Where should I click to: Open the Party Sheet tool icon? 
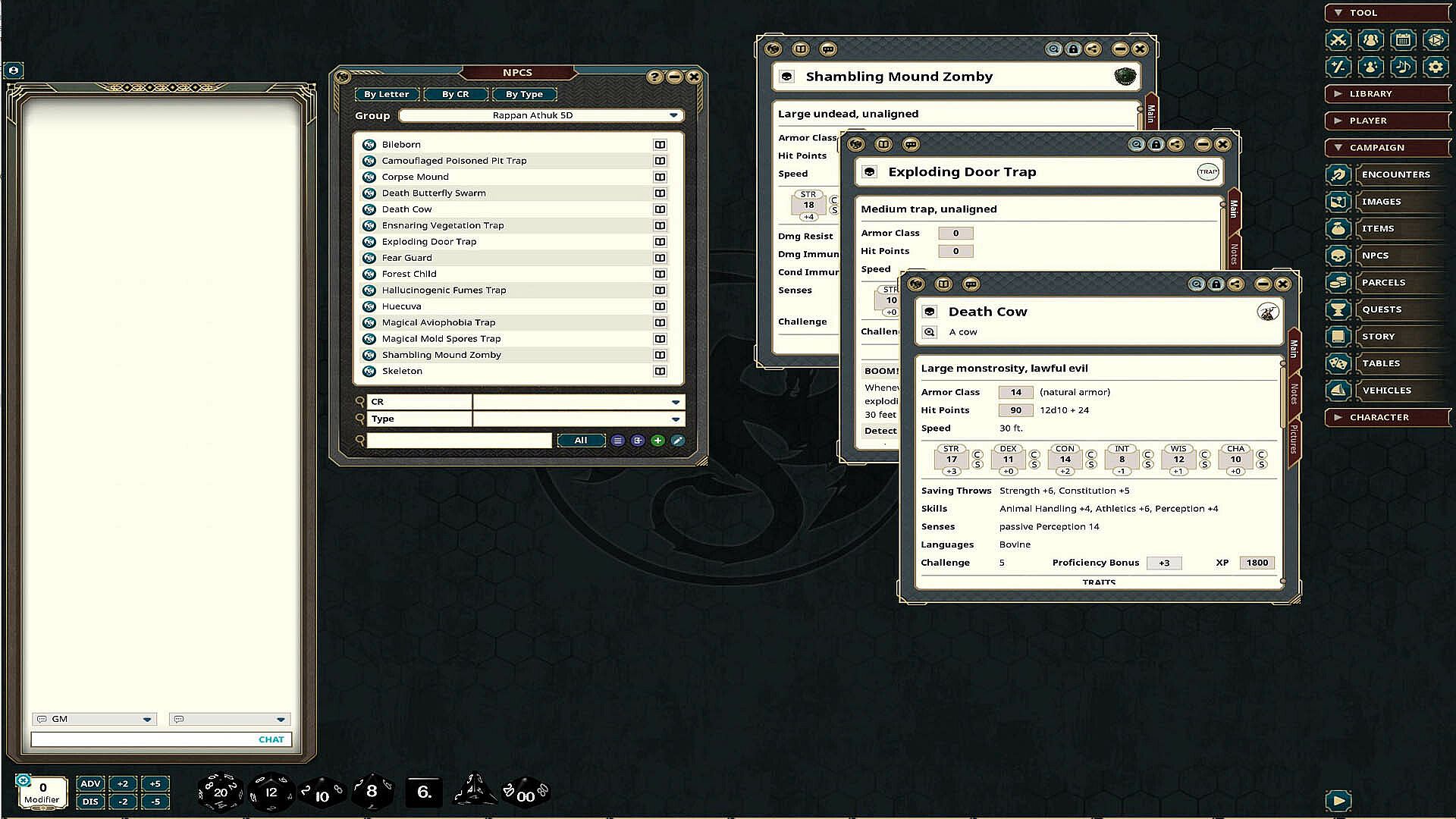[1370, 40]
